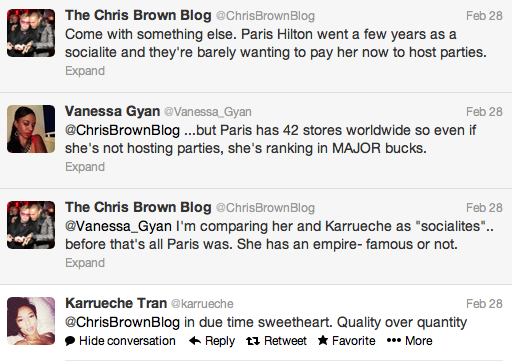Image resolution: width=512 pixels, height=361 pixels.
Task: Click the Vanessa Gyan display name
Action: (x=112, y=111)
